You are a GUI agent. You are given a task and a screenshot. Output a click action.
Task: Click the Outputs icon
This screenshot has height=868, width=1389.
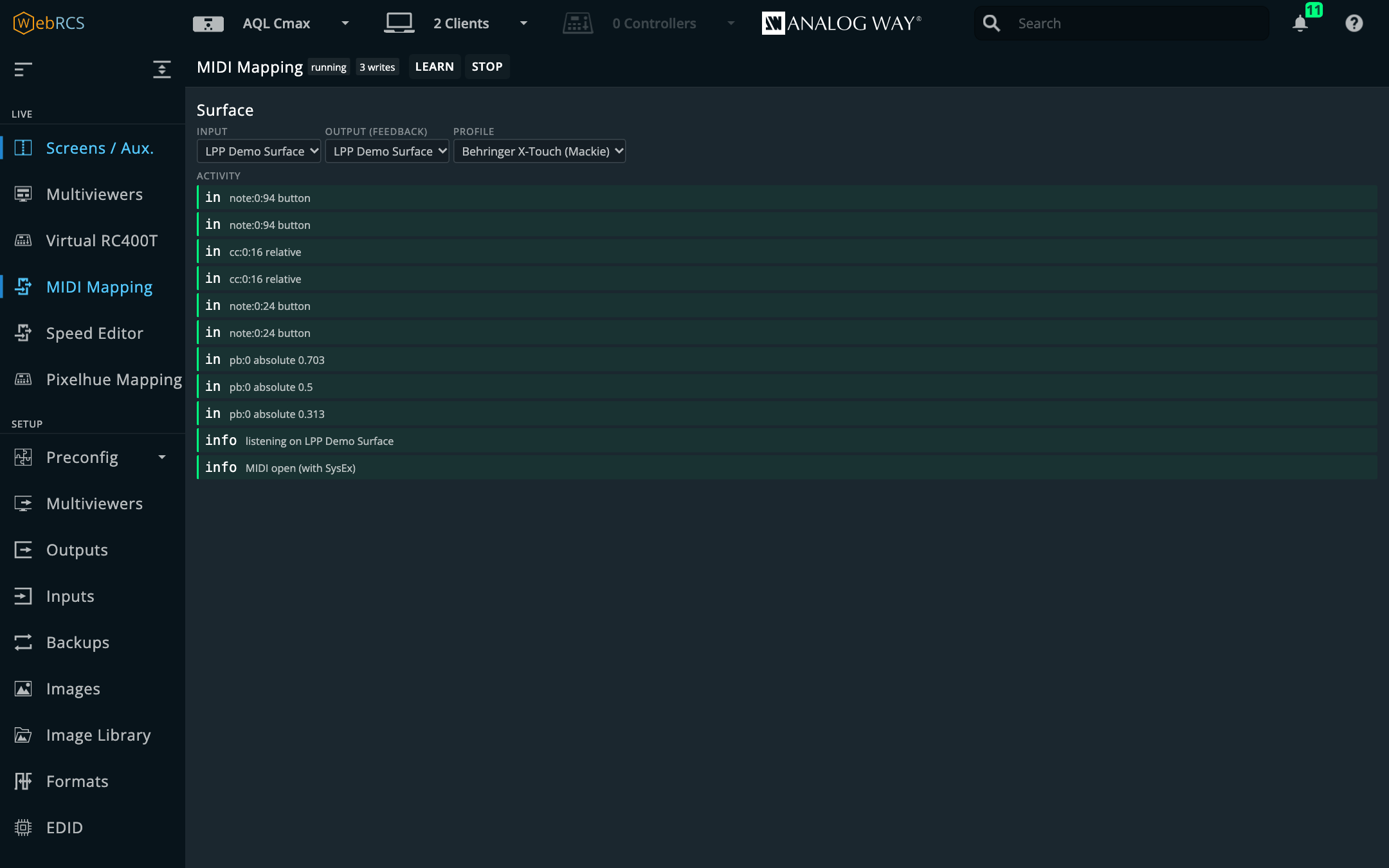coord(23,550)
